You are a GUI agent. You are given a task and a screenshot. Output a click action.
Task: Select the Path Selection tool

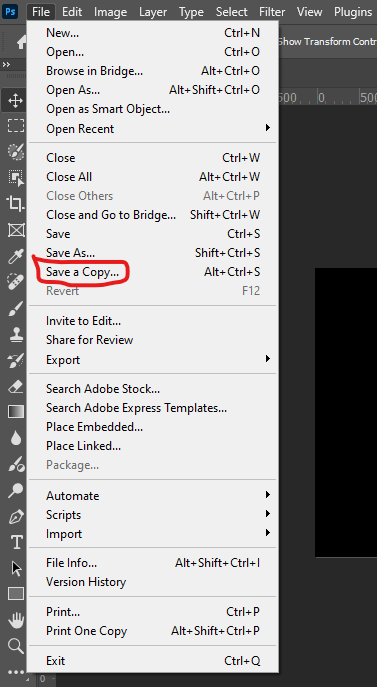click(x=16, y=569)
